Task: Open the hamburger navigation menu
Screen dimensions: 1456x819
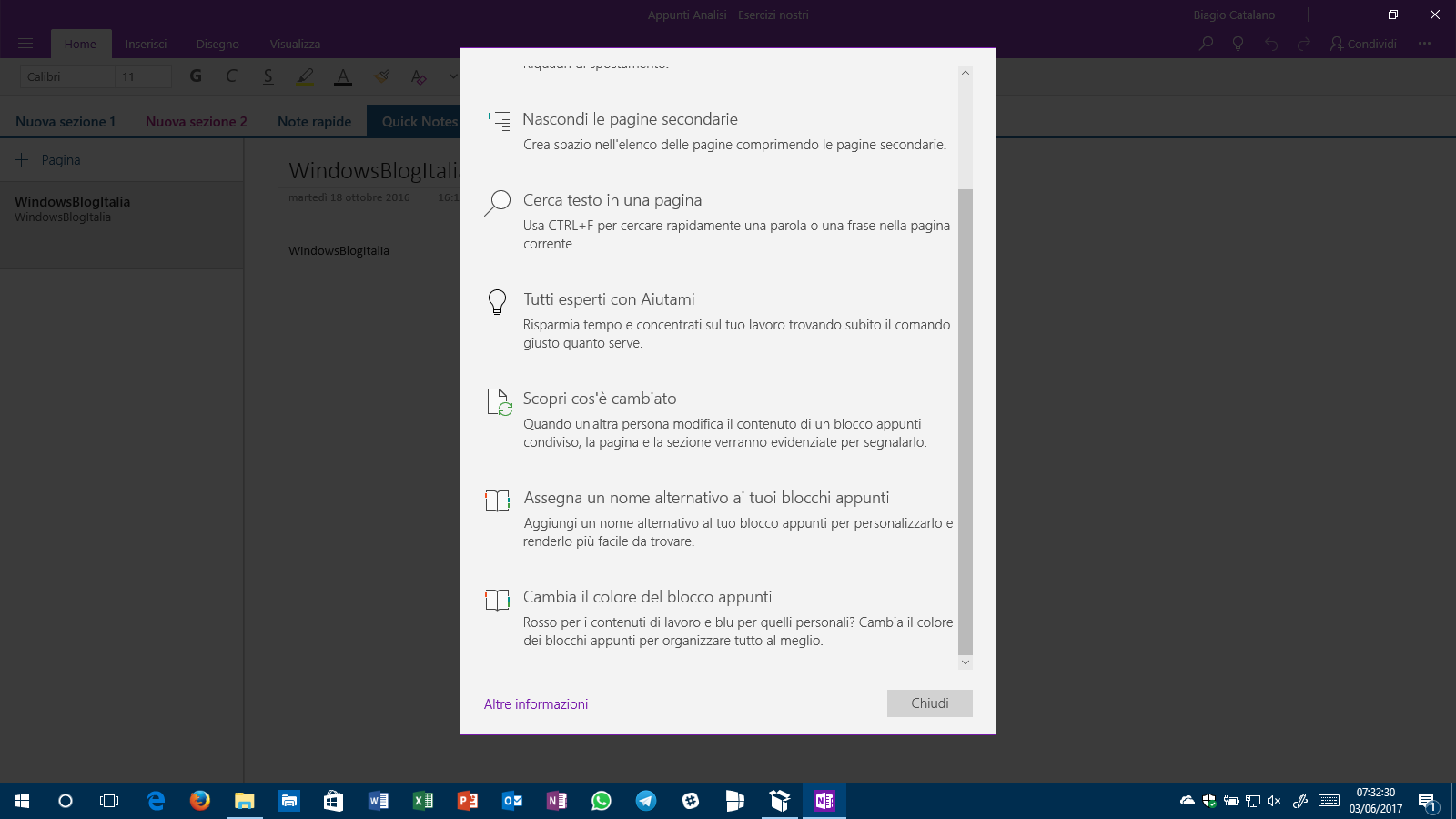Action: [25, 44]
